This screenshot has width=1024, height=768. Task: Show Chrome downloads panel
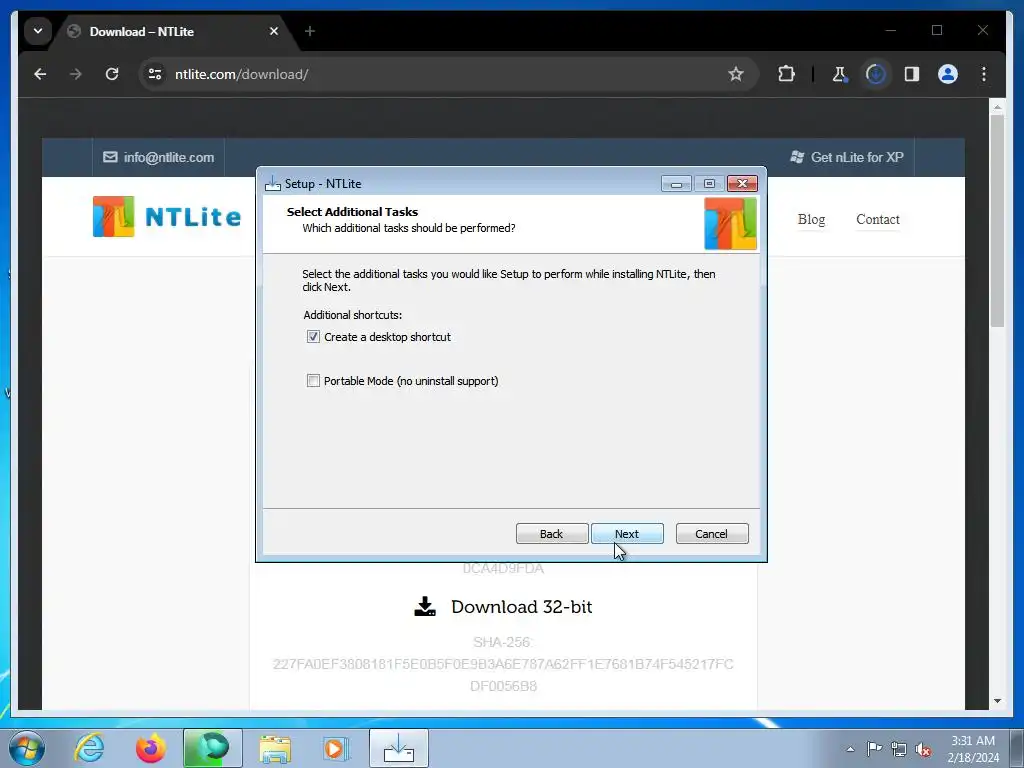point(876,74)
